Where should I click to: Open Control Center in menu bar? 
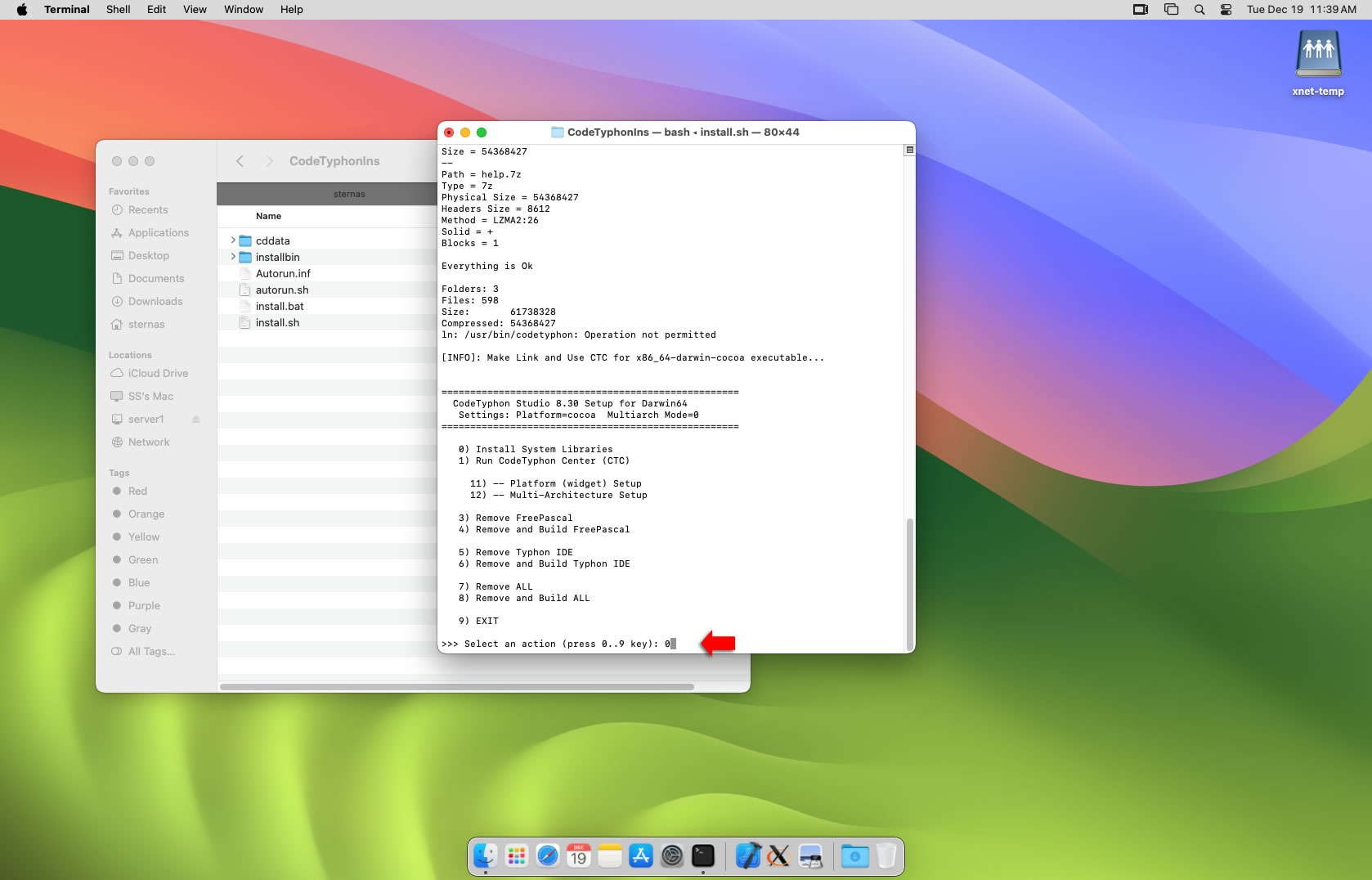point(1226,10)
